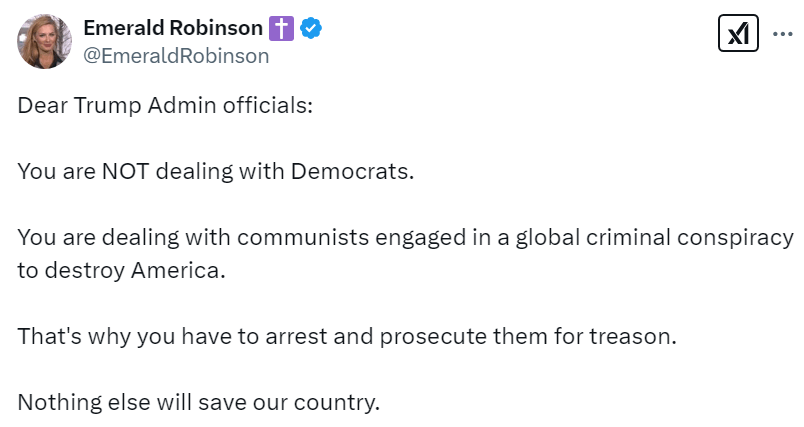Open Emerald Robinson's profile picture
The image size is (804, 427).
pyautogui.click(x=42, y=42)
